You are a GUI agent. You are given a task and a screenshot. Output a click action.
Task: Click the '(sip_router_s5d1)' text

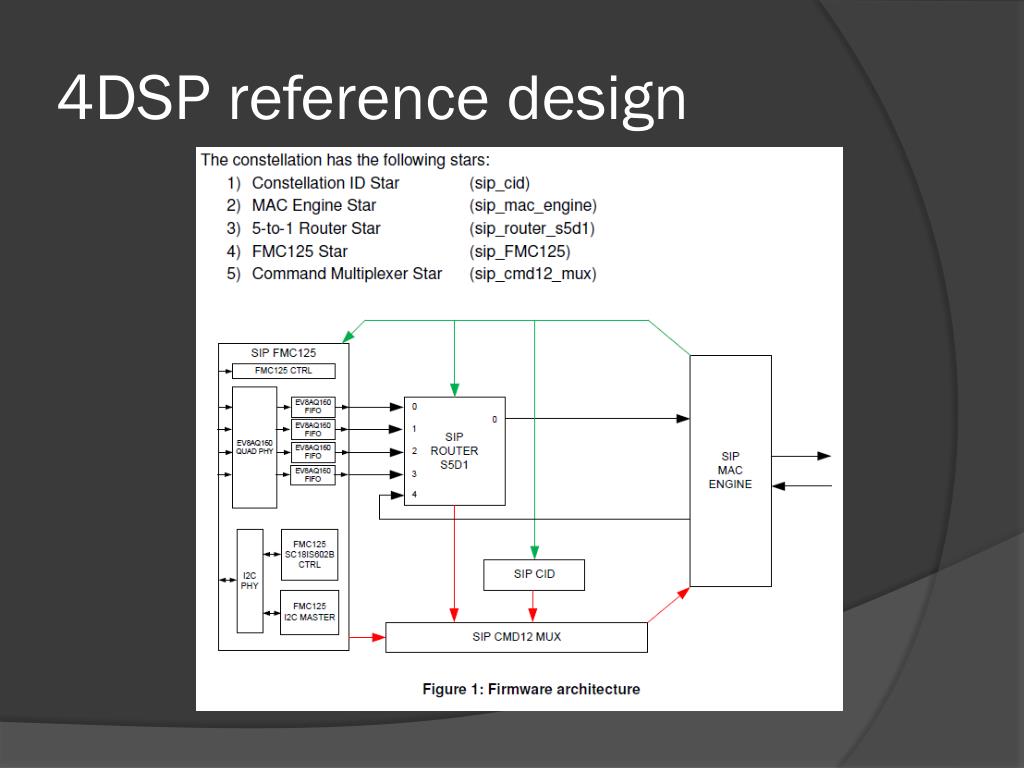coord(532,229)
